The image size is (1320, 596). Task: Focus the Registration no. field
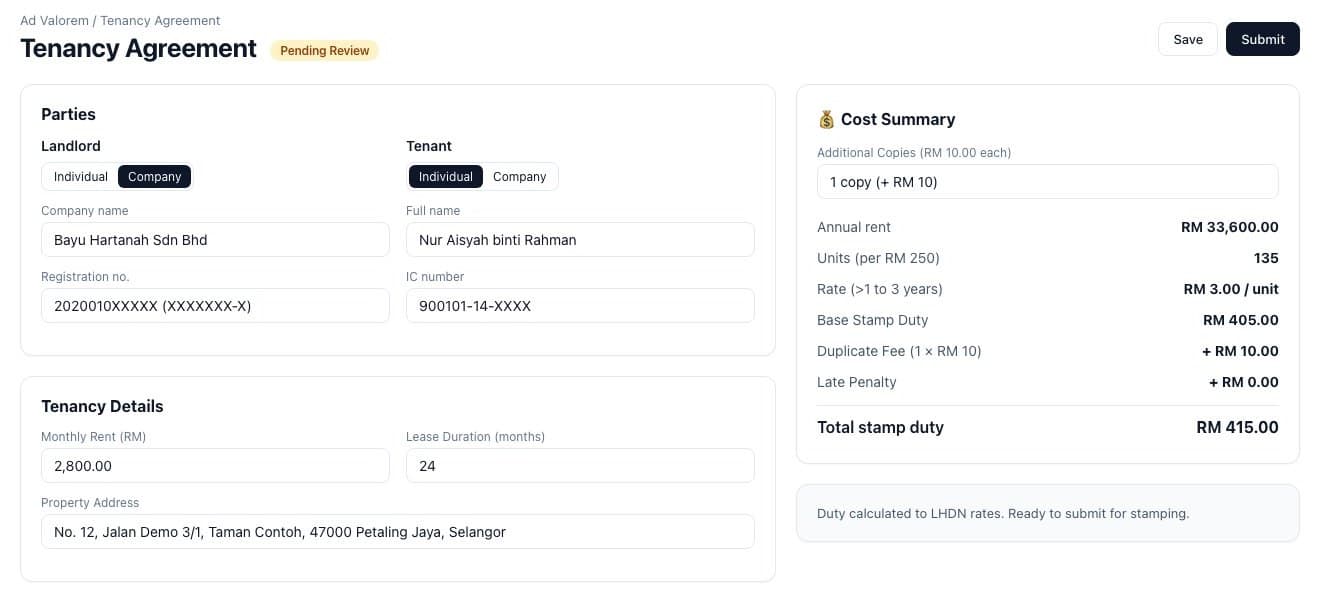coord(215,306)
